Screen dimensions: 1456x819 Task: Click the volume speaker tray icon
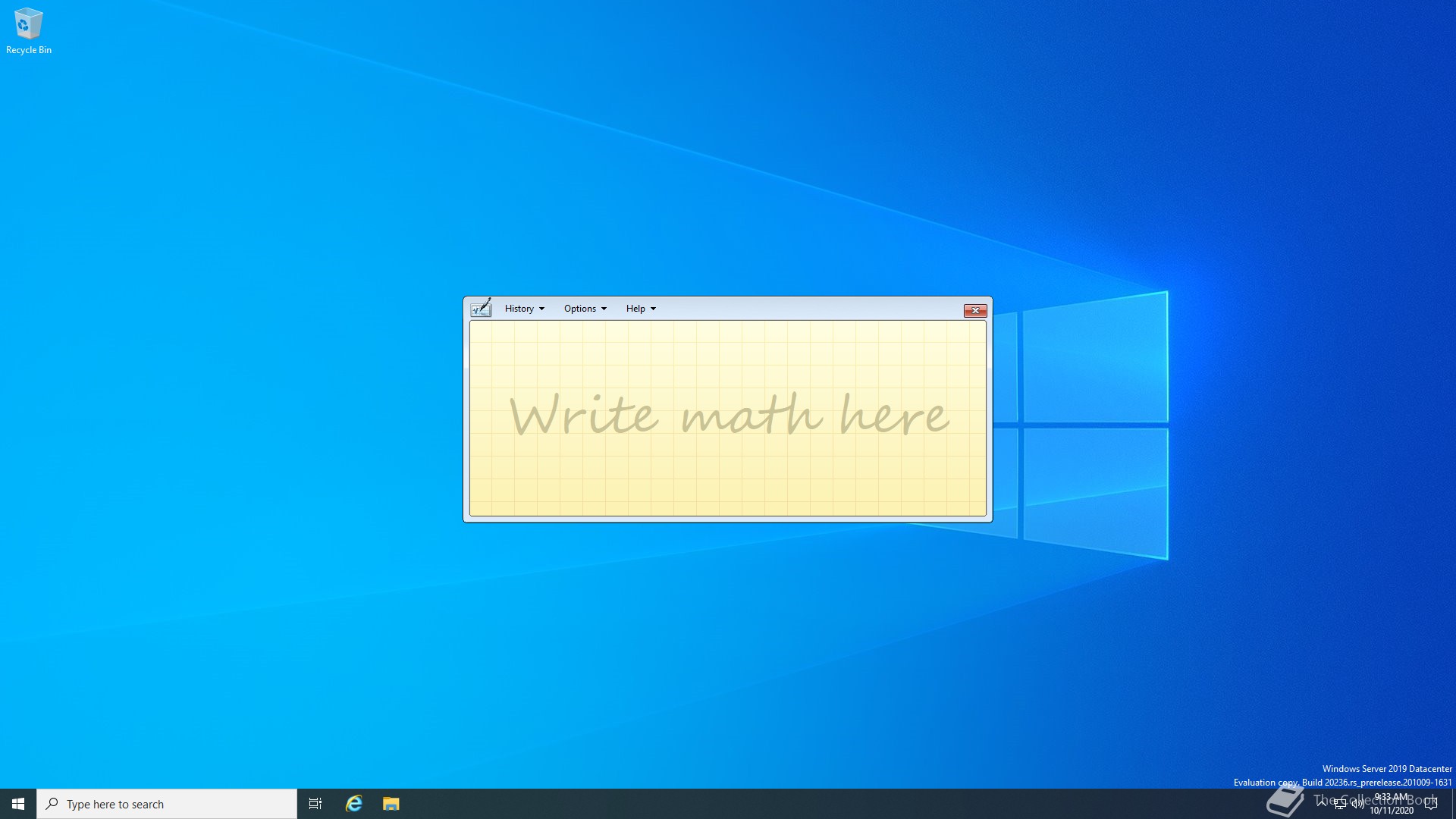click(x=1357, y=804)
